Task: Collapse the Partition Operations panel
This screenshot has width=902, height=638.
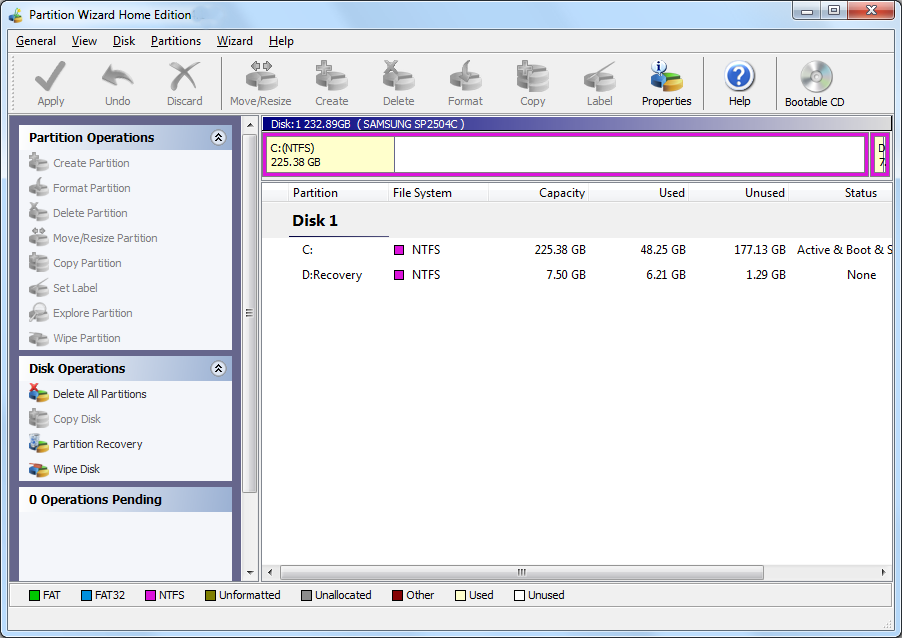Action: coord(218,137)
